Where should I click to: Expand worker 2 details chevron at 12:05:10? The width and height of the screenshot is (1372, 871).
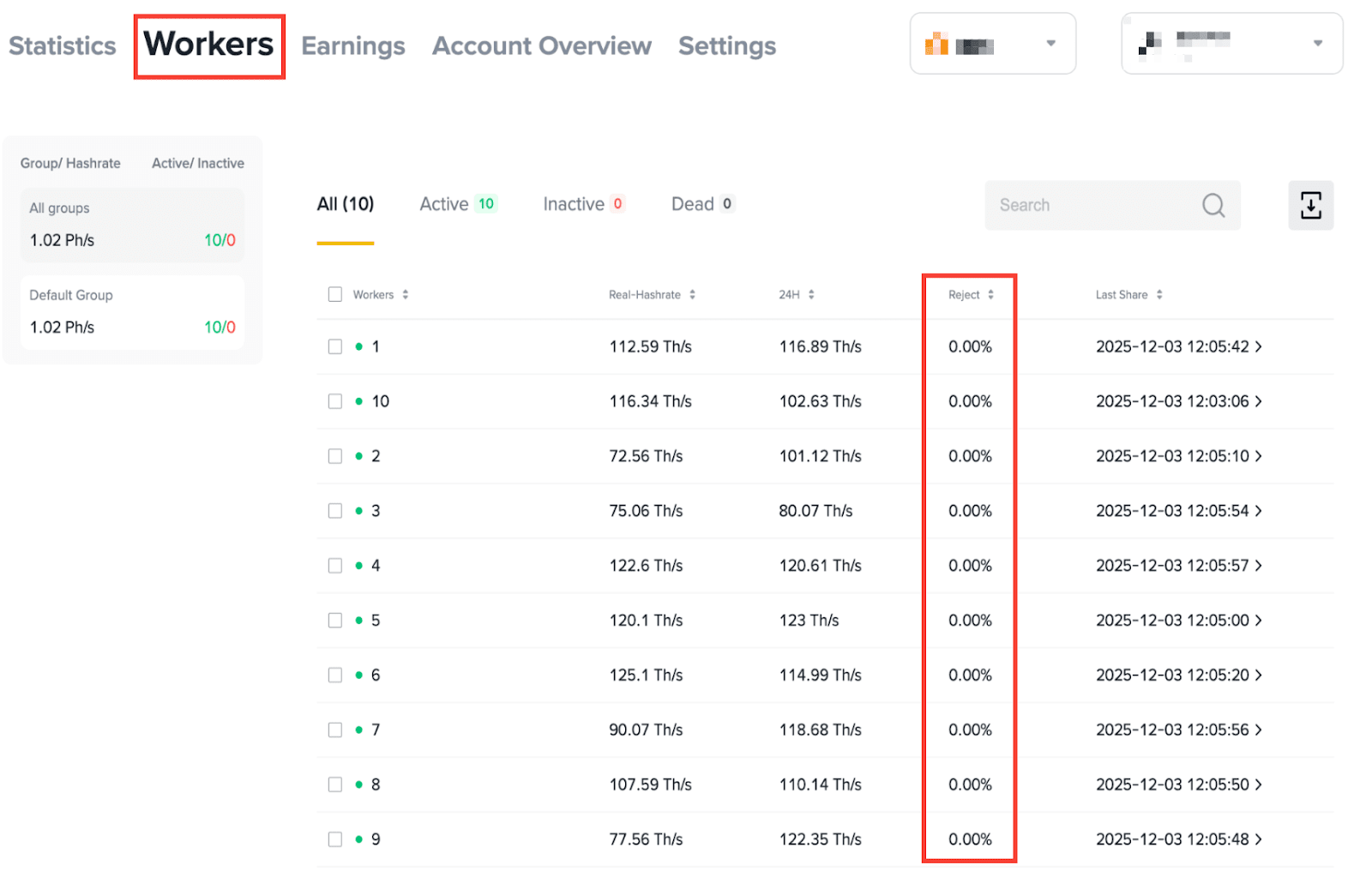[x=1259, y=456]
